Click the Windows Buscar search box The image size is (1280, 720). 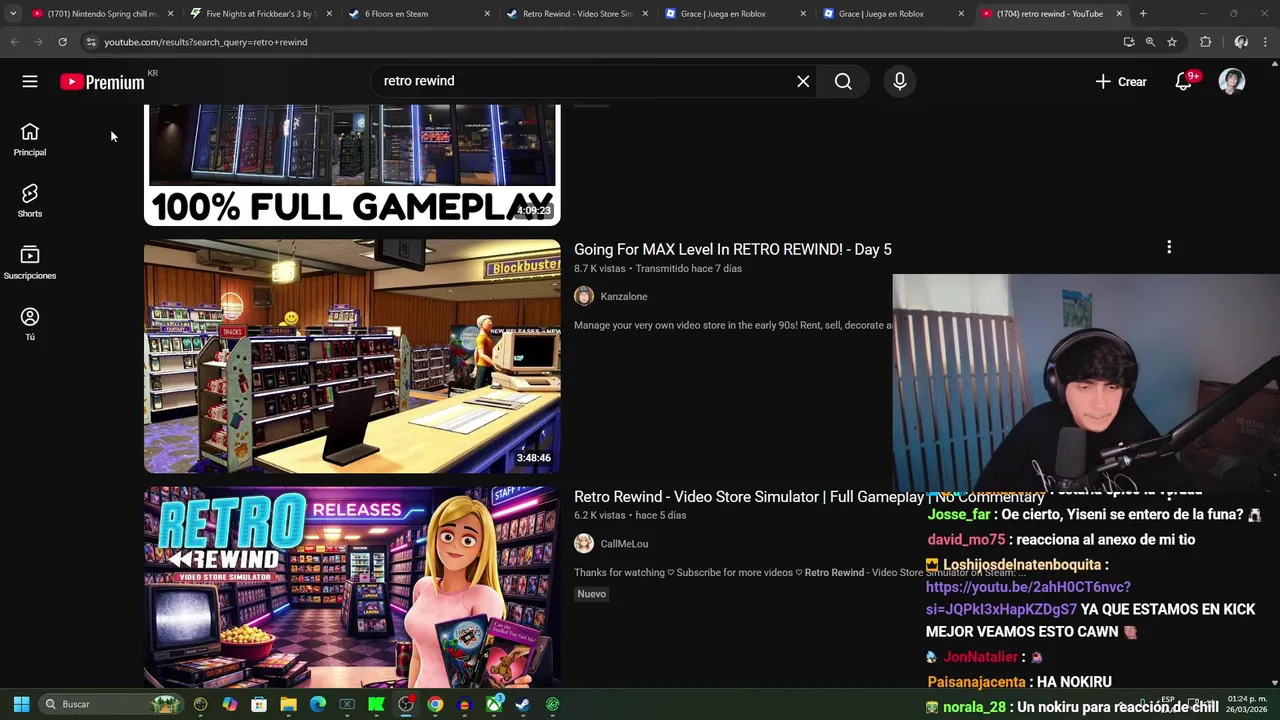pyautogui.click(x=110, y=704)
